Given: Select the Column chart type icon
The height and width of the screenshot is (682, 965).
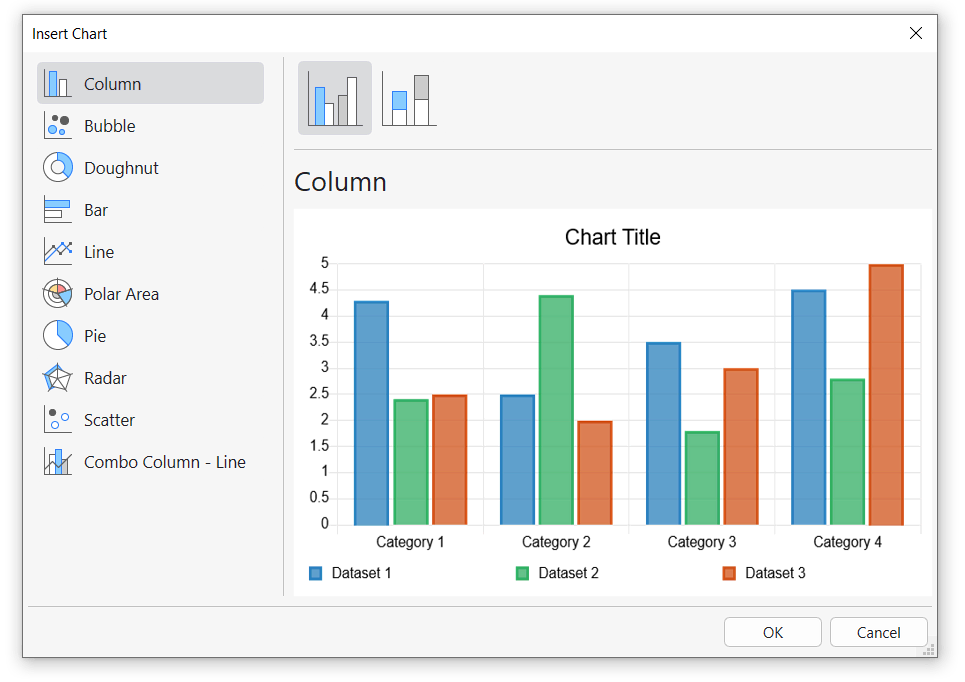Looking at the screenshot, I should coord(57,84).
